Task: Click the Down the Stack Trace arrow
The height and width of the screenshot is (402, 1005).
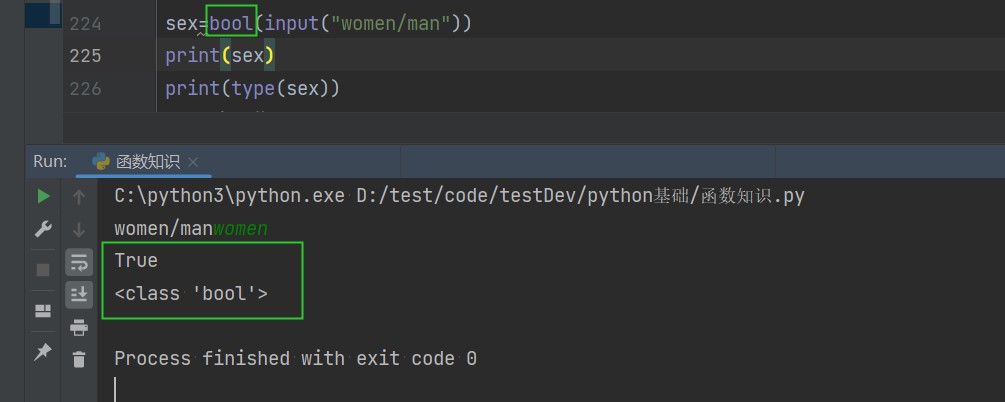Action: point(79,230)
